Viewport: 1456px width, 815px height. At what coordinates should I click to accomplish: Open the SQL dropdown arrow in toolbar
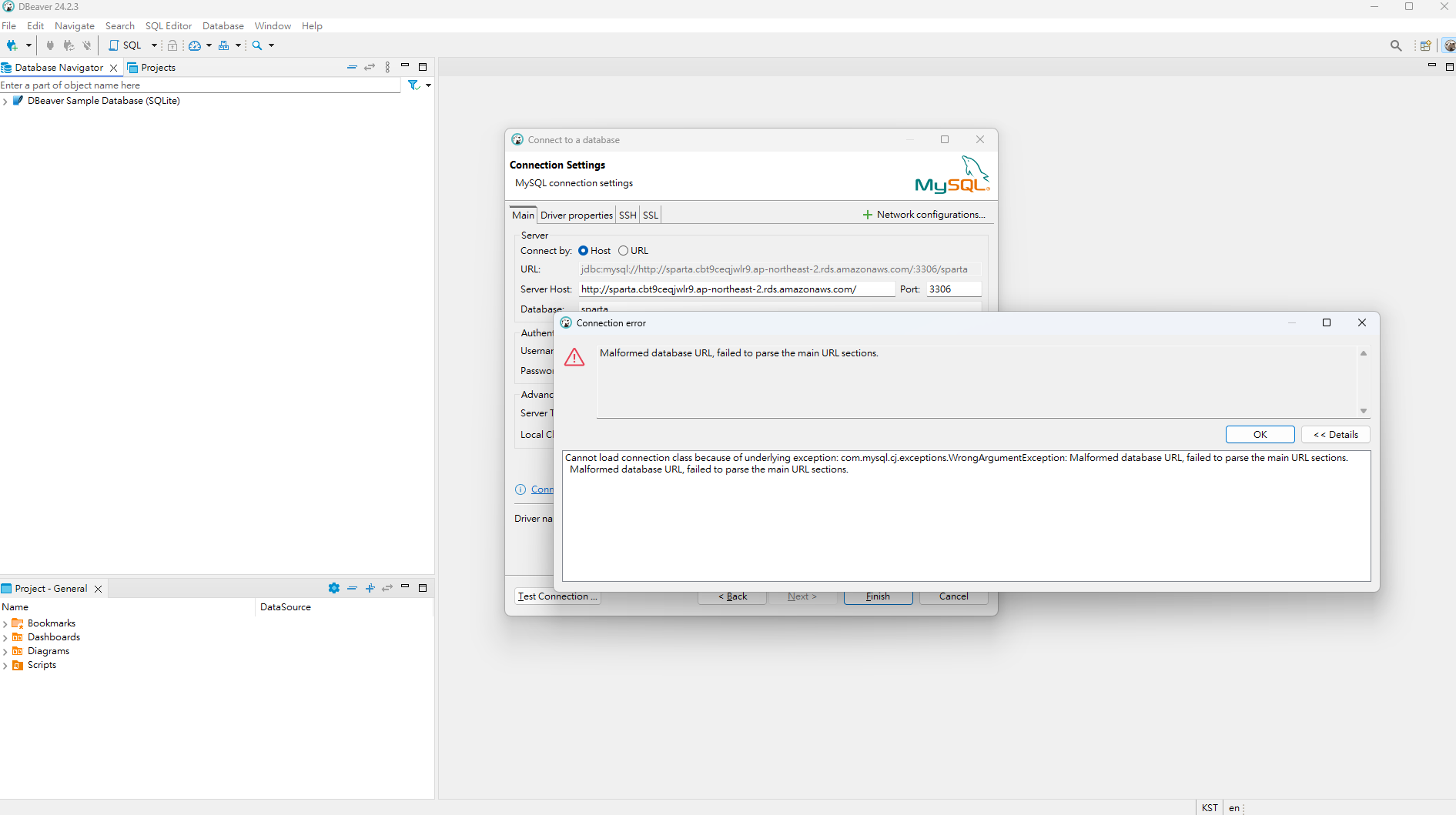[154, 45]
